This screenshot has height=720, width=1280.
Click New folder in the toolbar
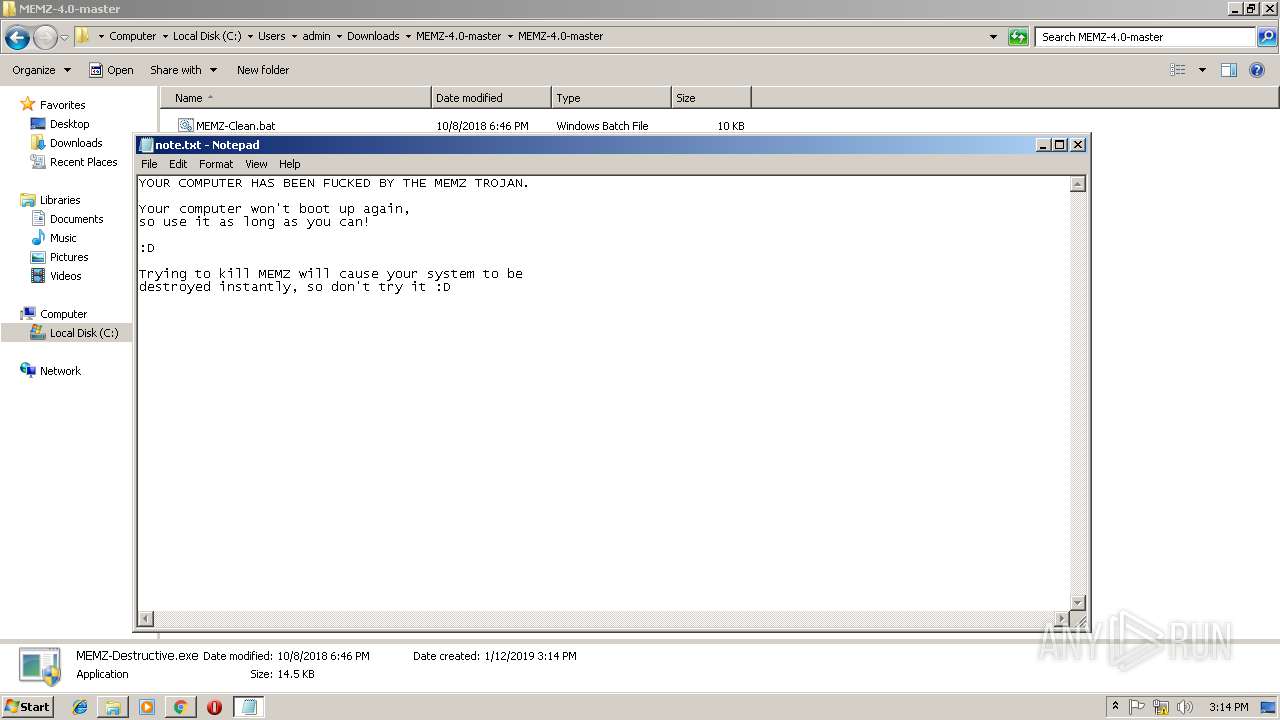click(263, 70)
